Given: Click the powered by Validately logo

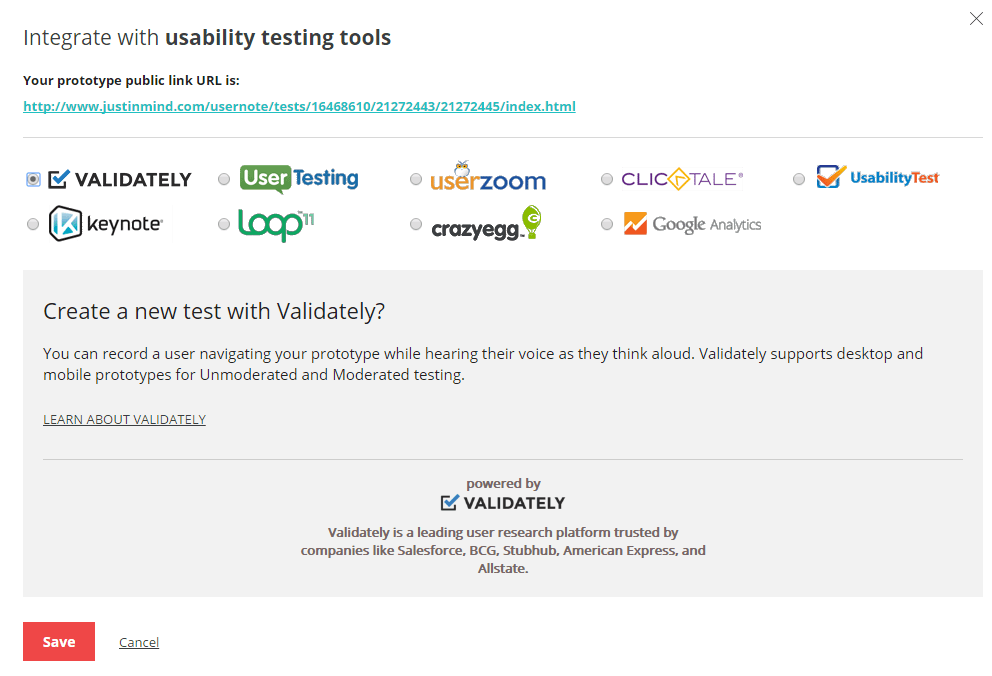Looking at the screenshot, I should 503,502.
